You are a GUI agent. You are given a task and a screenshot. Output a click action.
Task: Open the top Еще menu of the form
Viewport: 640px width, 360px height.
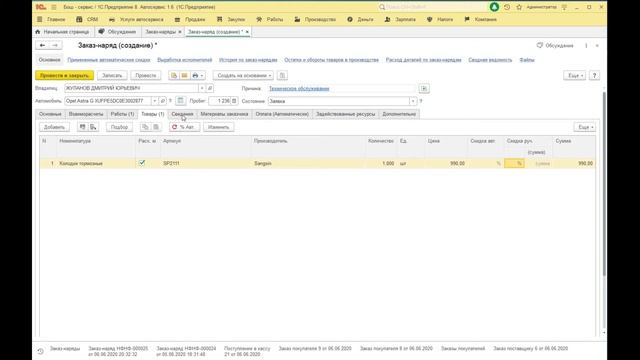point(574,76)
